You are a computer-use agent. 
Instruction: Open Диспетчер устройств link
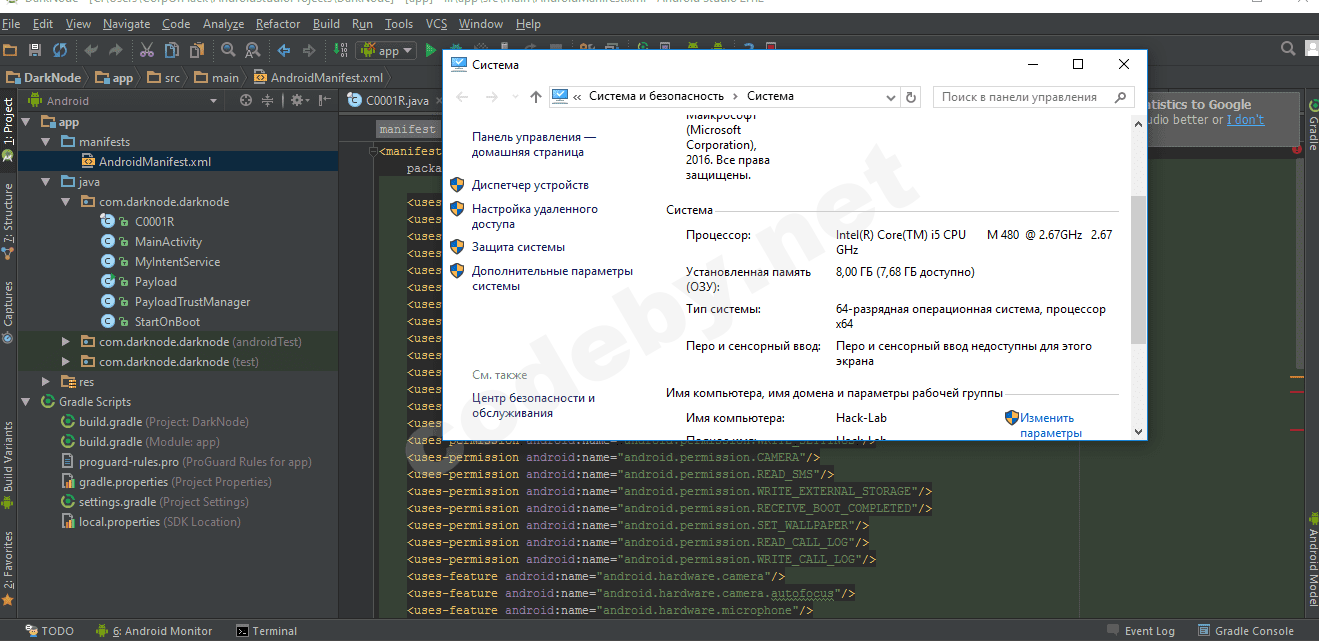coord(530,185)
